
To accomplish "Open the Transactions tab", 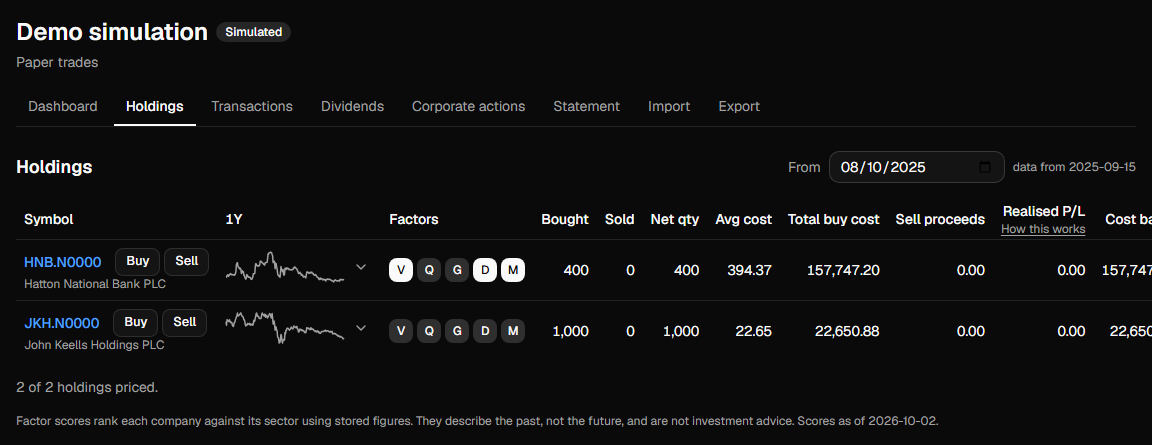I will pyautogui.click(x=252, y=106).
